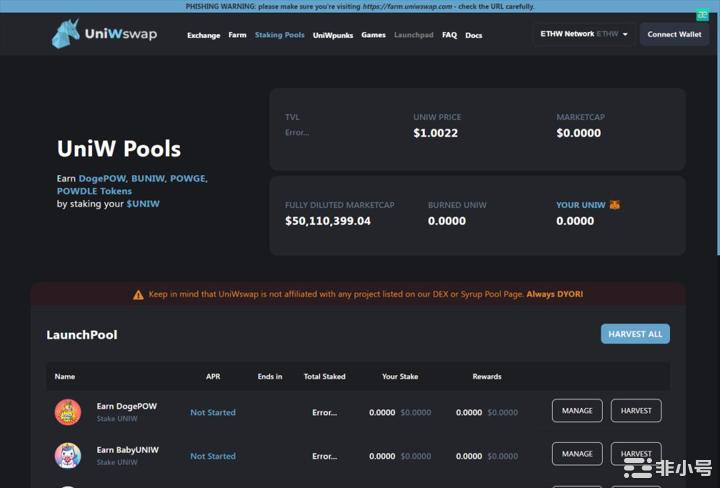Click the warning triangle icon in banner
Screen dimensions: 720x488
click(138, 295)
